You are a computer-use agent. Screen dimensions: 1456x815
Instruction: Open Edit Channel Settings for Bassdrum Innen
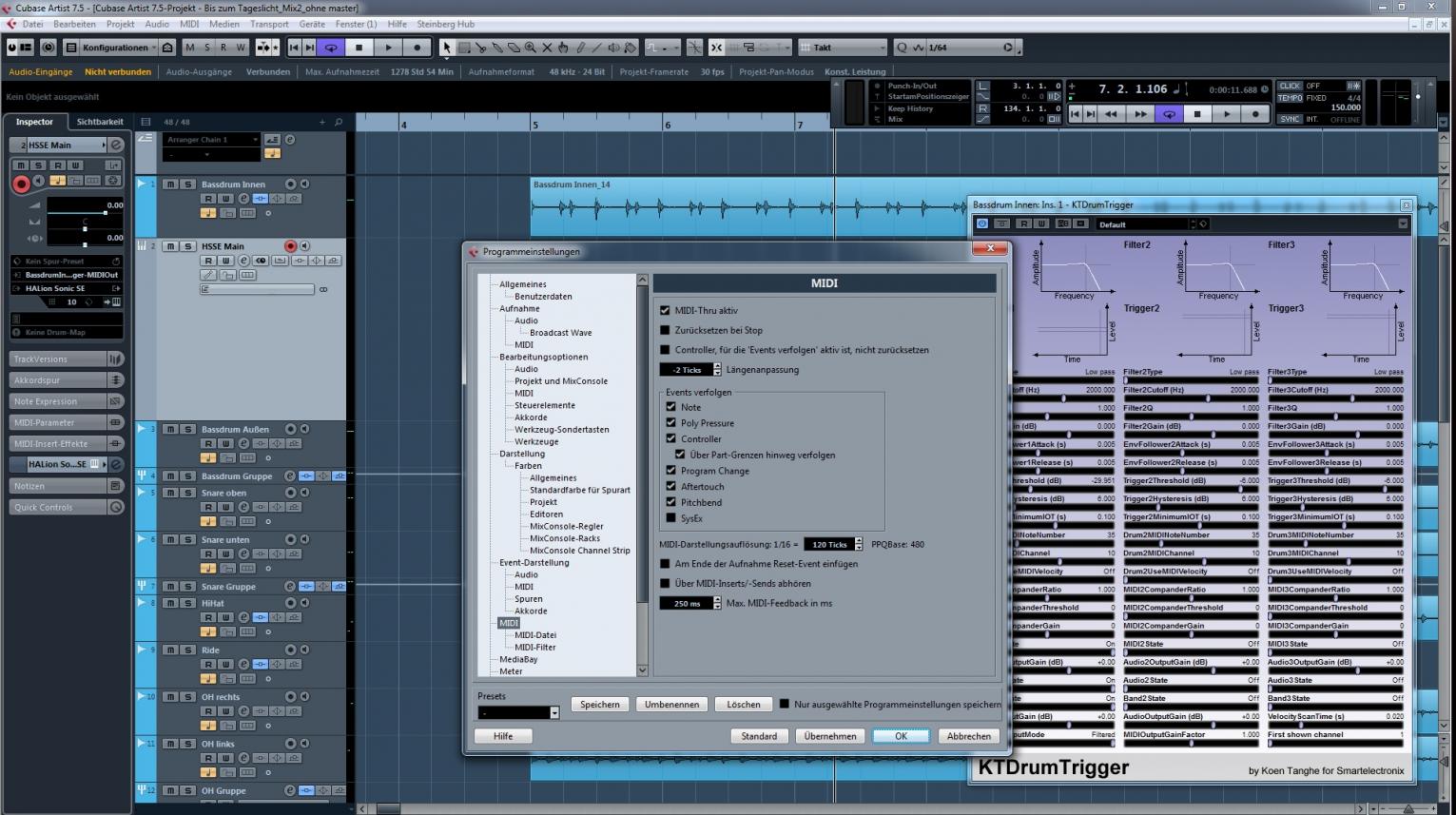[x=243, y=199]
